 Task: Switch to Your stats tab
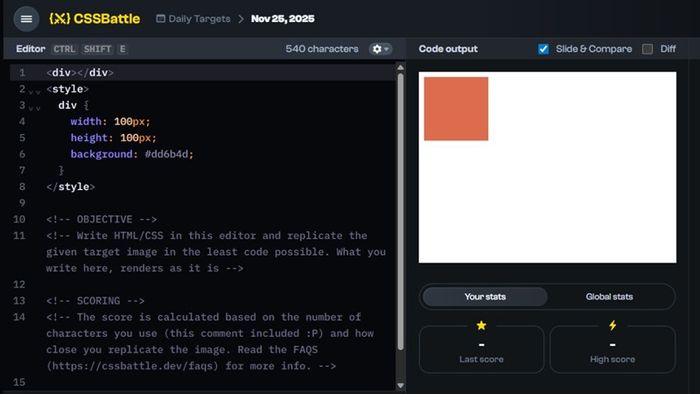click(485, 297)
